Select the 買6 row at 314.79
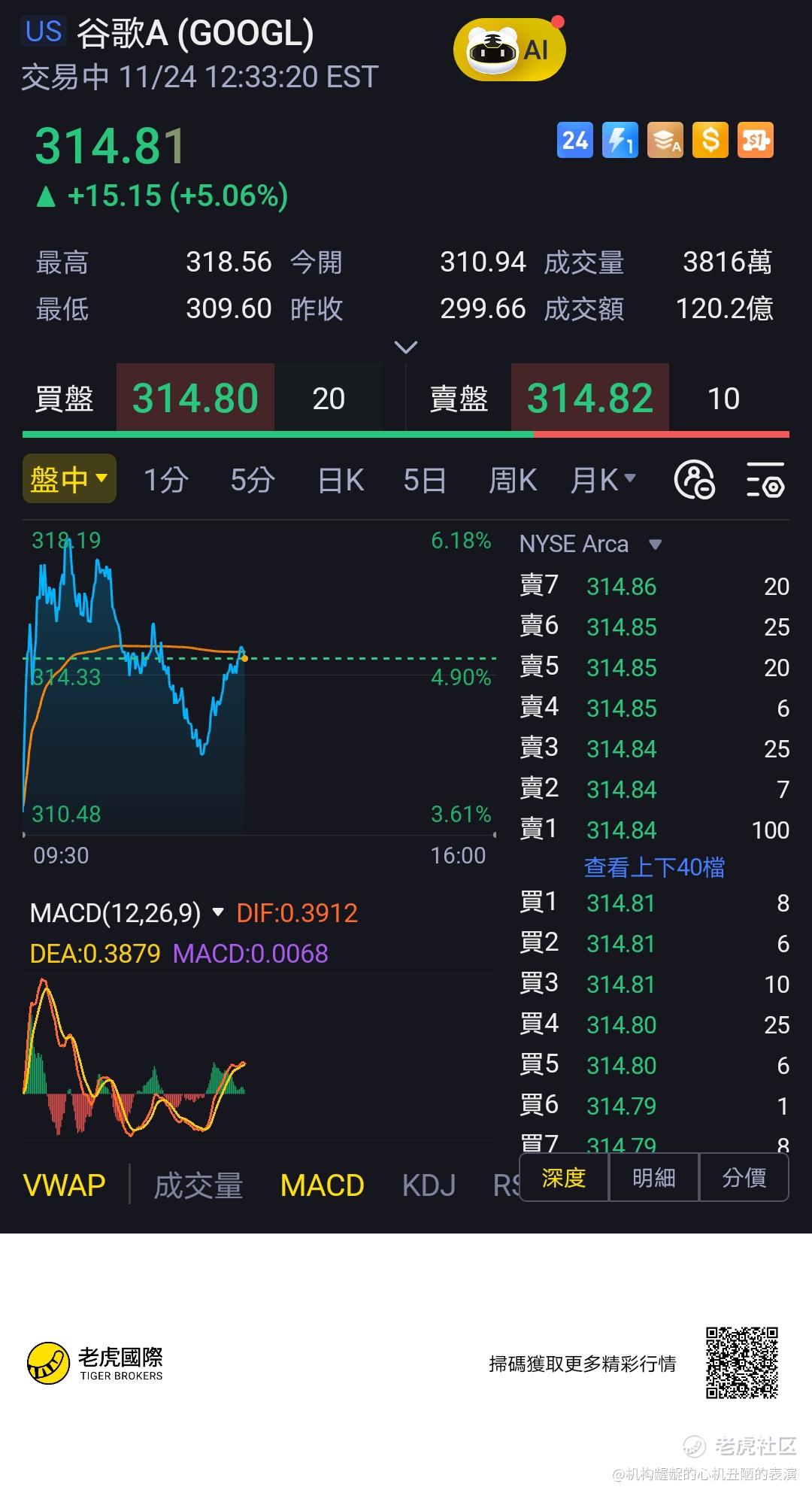The width and height of the screenshot is (812, 1493). tap(654, 1106)
